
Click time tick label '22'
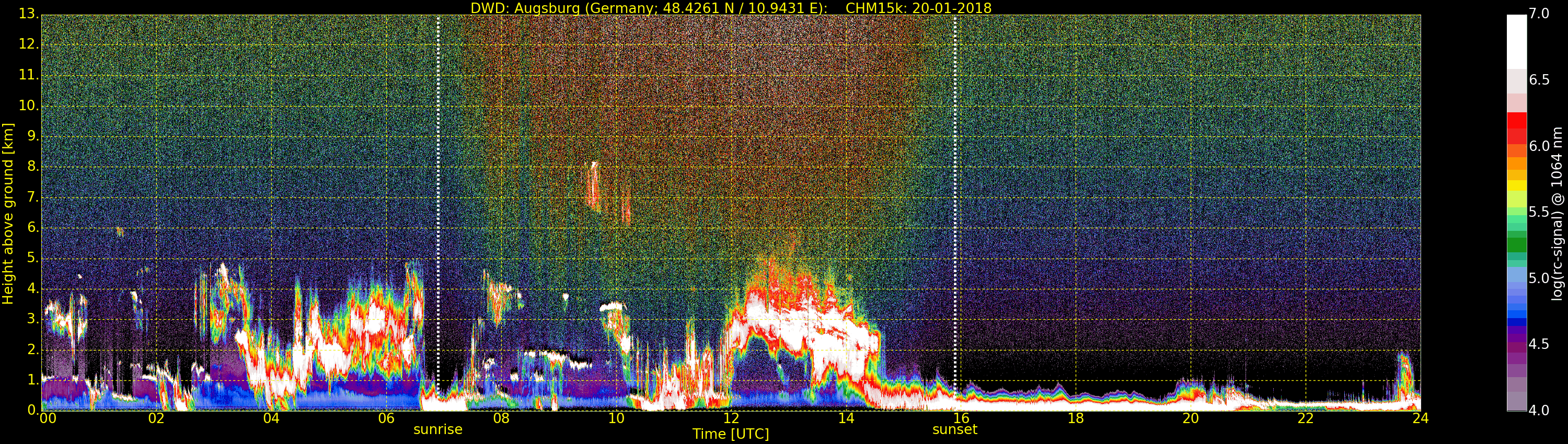click(x=1306, y=418)
